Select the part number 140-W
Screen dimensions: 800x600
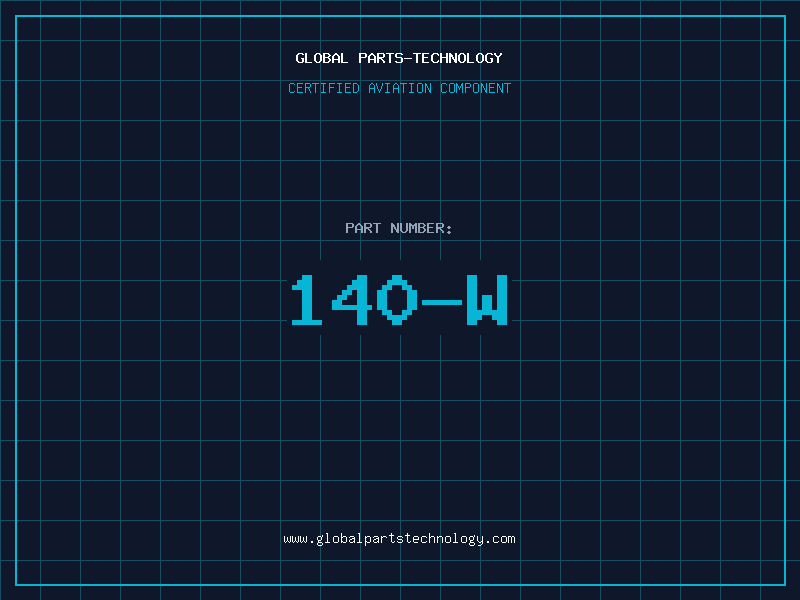399,300
